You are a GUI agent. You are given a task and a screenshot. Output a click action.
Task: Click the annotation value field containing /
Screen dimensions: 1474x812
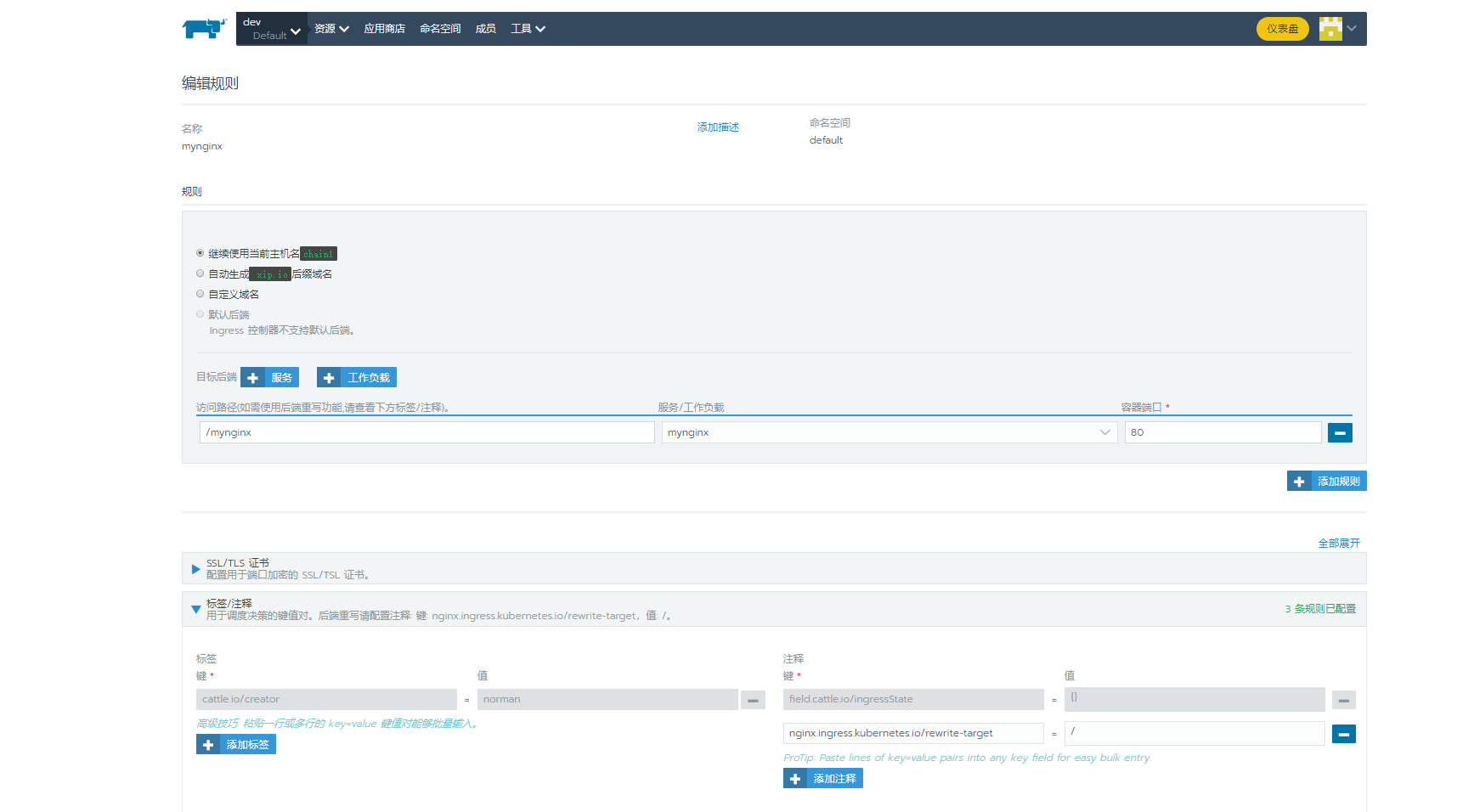click(x=1194, y=733)
